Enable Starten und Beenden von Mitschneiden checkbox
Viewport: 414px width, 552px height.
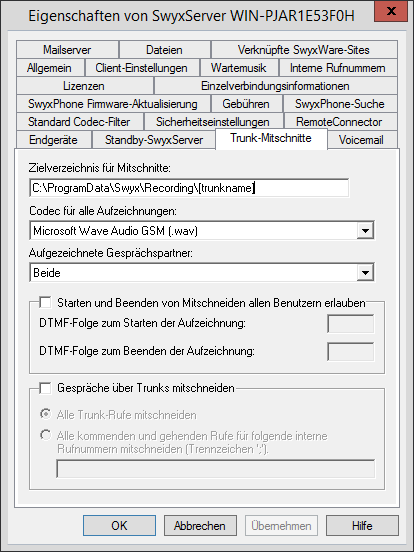click(x=45, y=302)
